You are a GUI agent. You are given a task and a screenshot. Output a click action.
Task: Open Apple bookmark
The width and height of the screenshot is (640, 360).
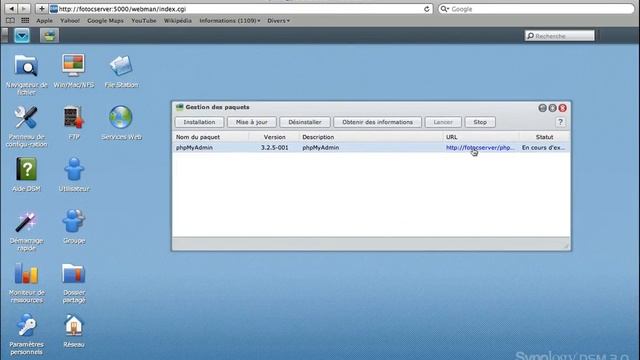44,20
